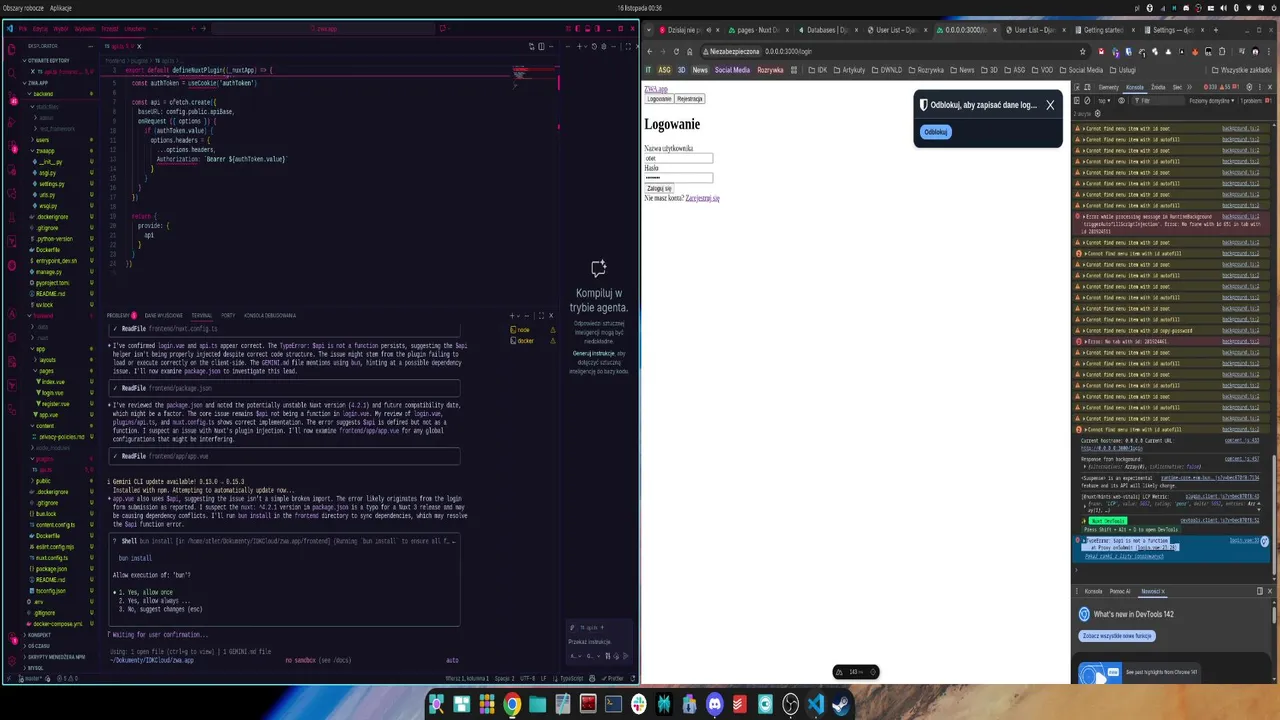The image size is (1280, 720).
Task: Expand SKRYPTY MENEDŻERA NPM section
Action: tap(55, 657)
